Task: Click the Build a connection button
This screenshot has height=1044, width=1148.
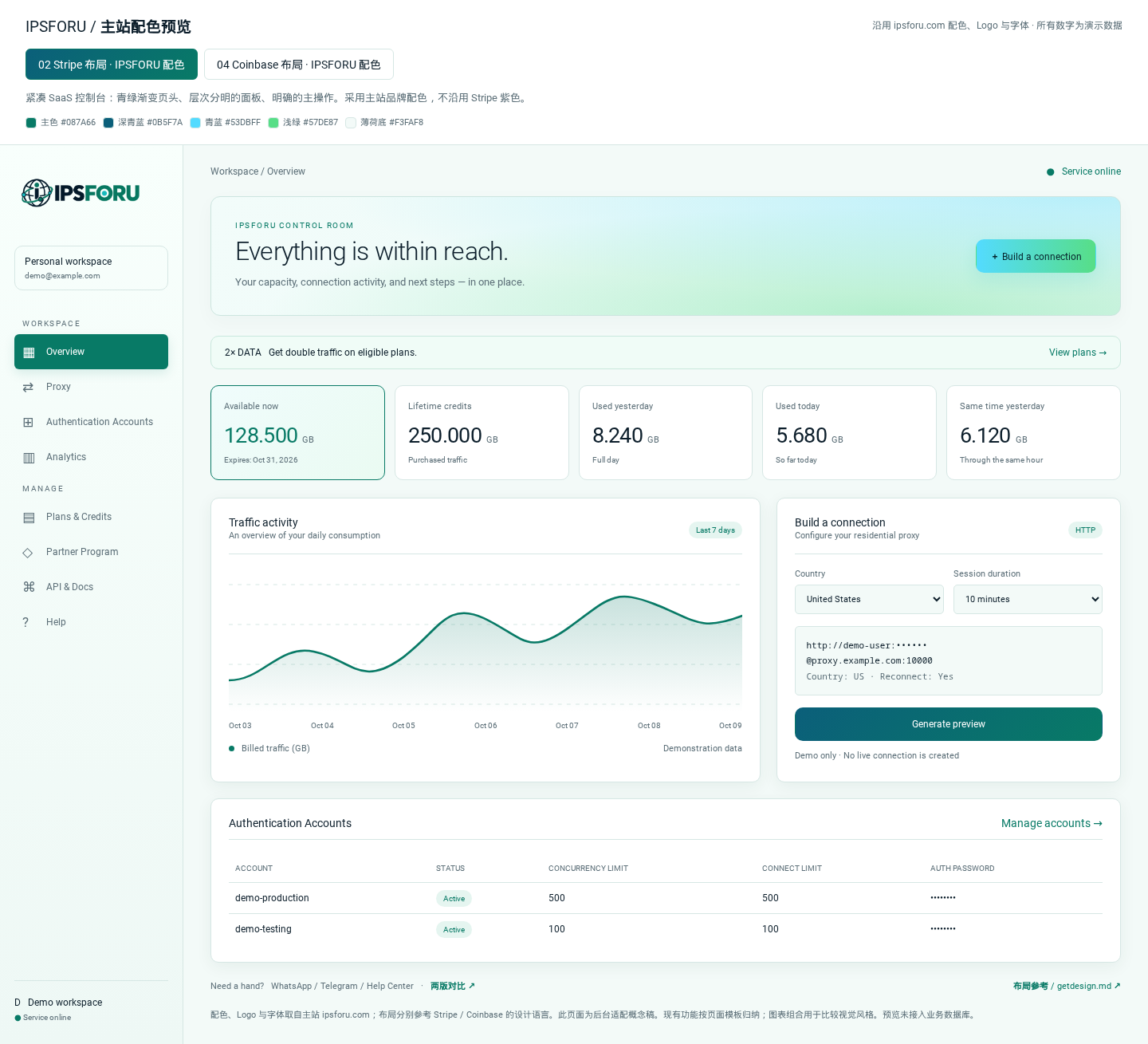Action: (x=1036, y=256)
